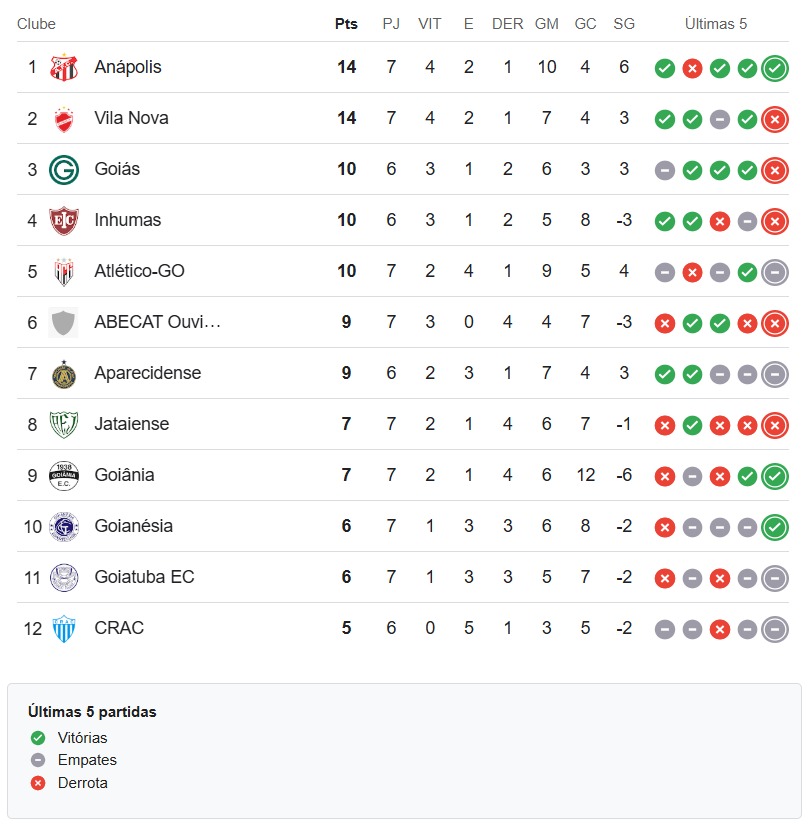809x825 pixels.
Task: Click the Aparecidense round badge
Action: tap(64, 374)
